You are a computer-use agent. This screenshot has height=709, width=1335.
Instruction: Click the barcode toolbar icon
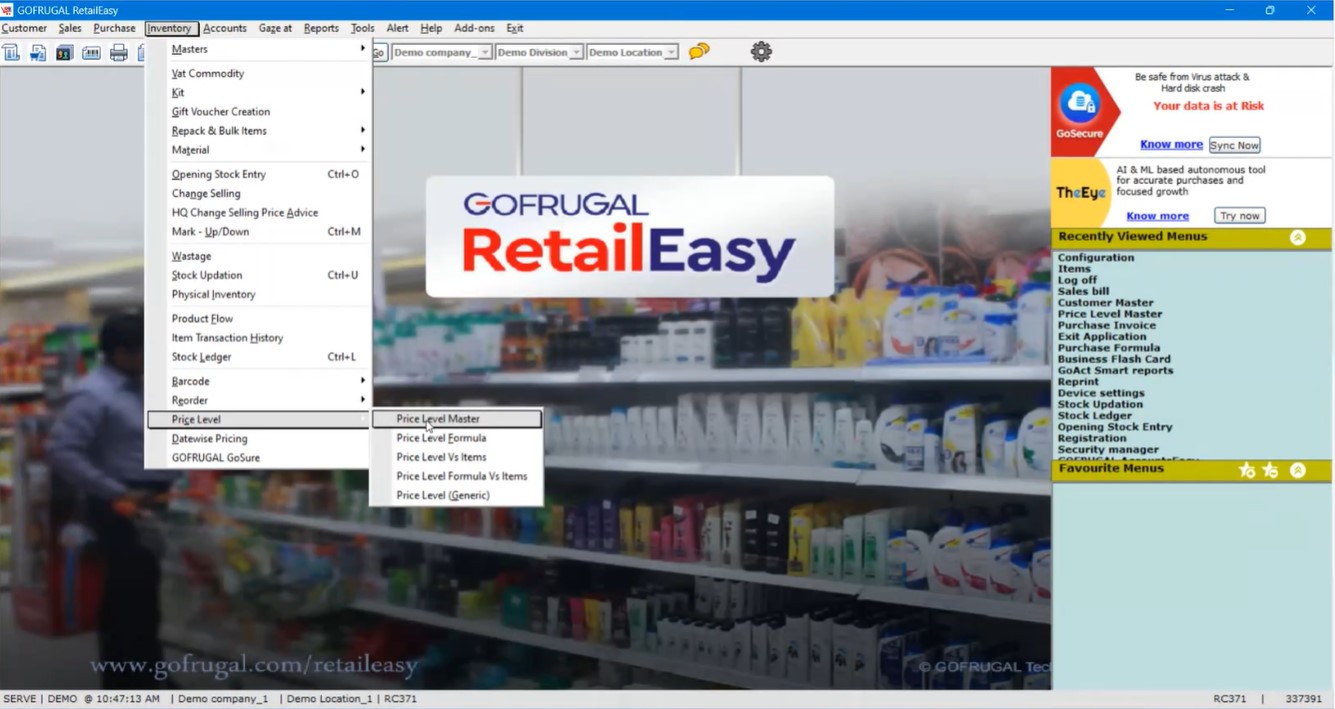[x=91, y=52]
